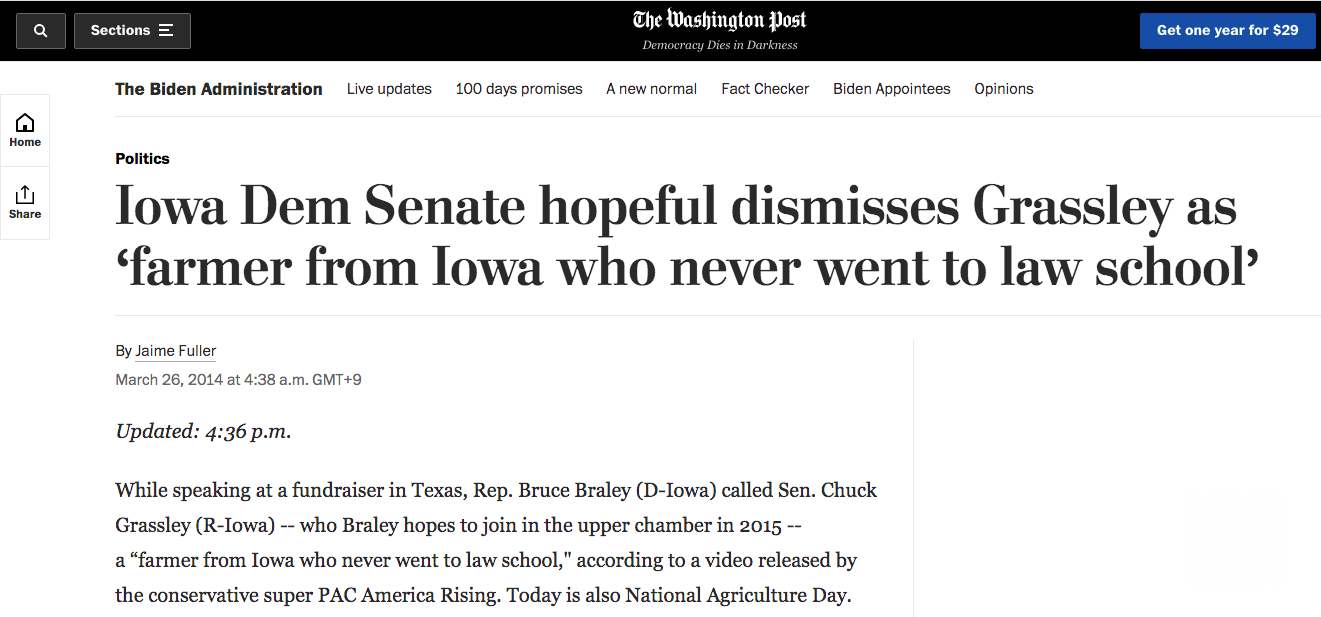Click The Washington Post logo
Screen dimensions: 1321x617
point(720,21)
